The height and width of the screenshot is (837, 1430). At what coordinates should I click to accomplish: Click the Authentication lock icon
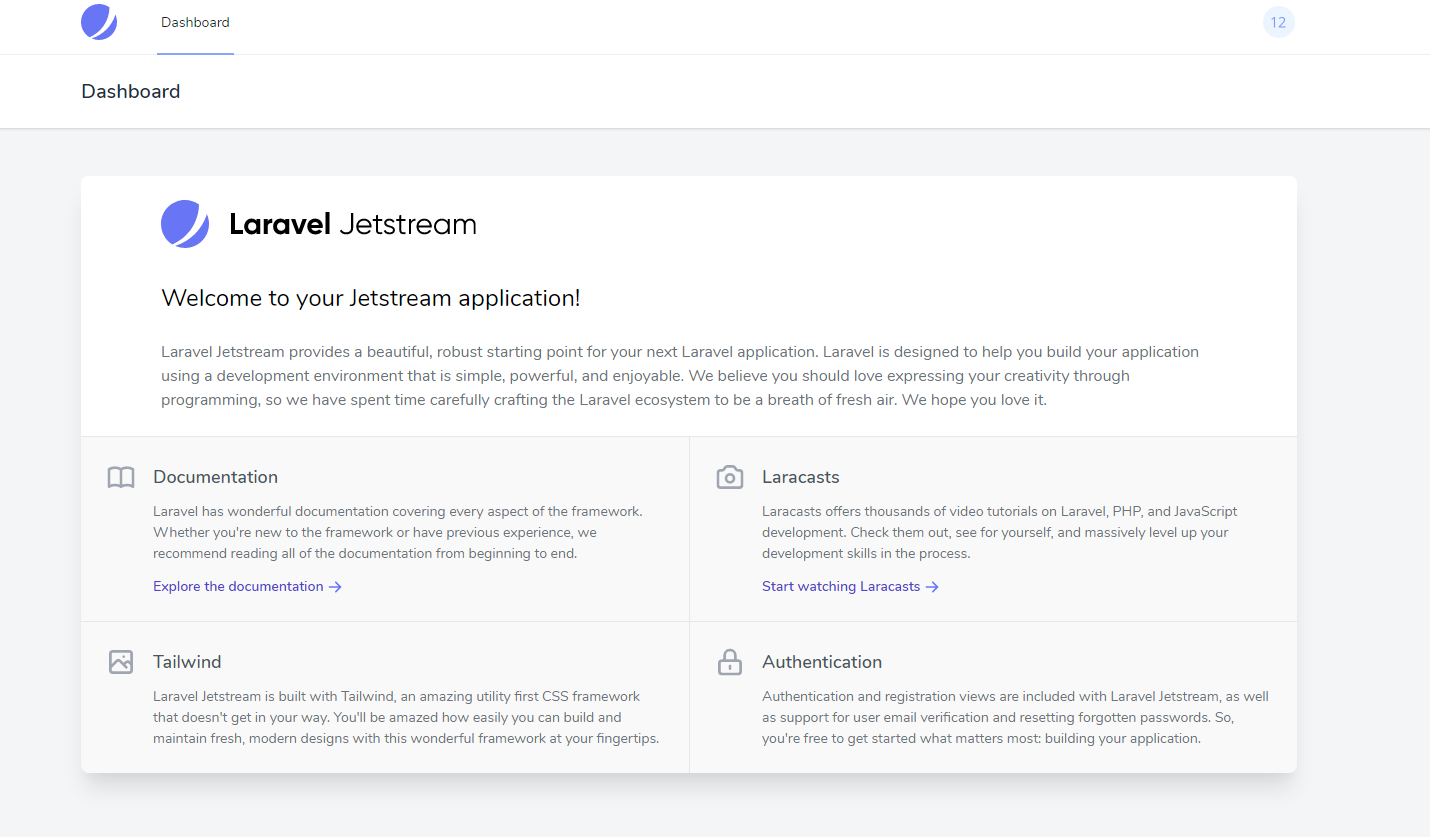[730, 662]
